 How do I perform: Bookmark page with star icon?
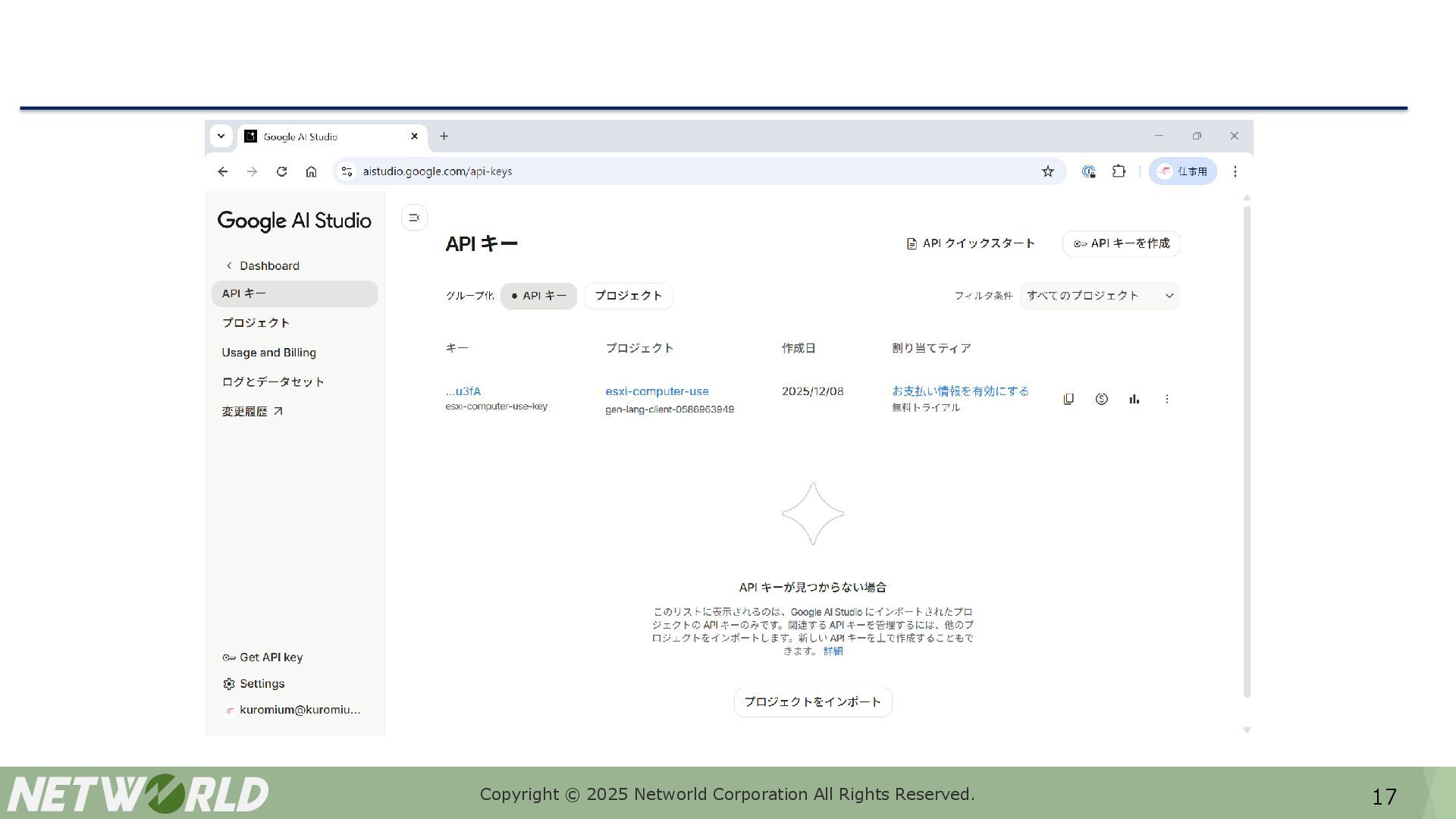point(1047,171)
